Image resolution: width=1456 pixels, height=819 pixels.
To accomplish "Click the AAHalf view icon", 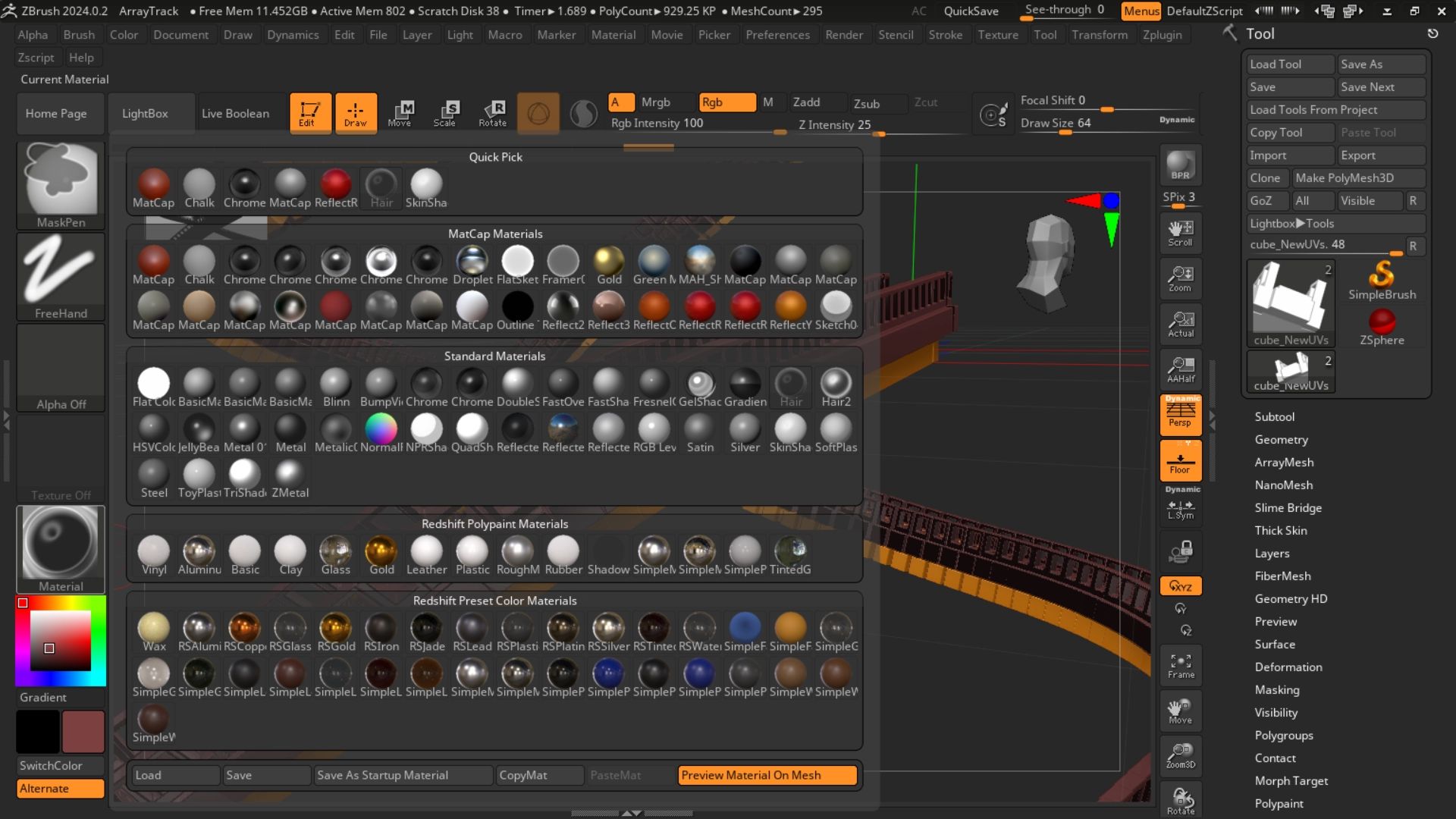I will click(x=1180, y=369).
